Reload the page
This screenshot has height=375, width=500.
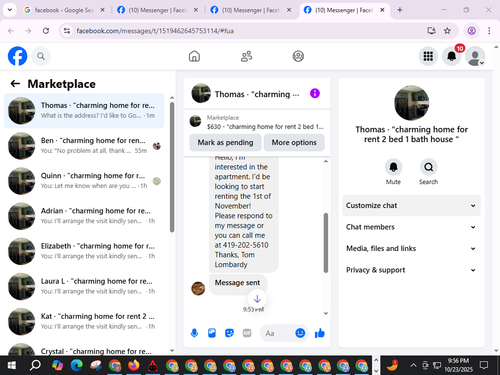(46, 31)
